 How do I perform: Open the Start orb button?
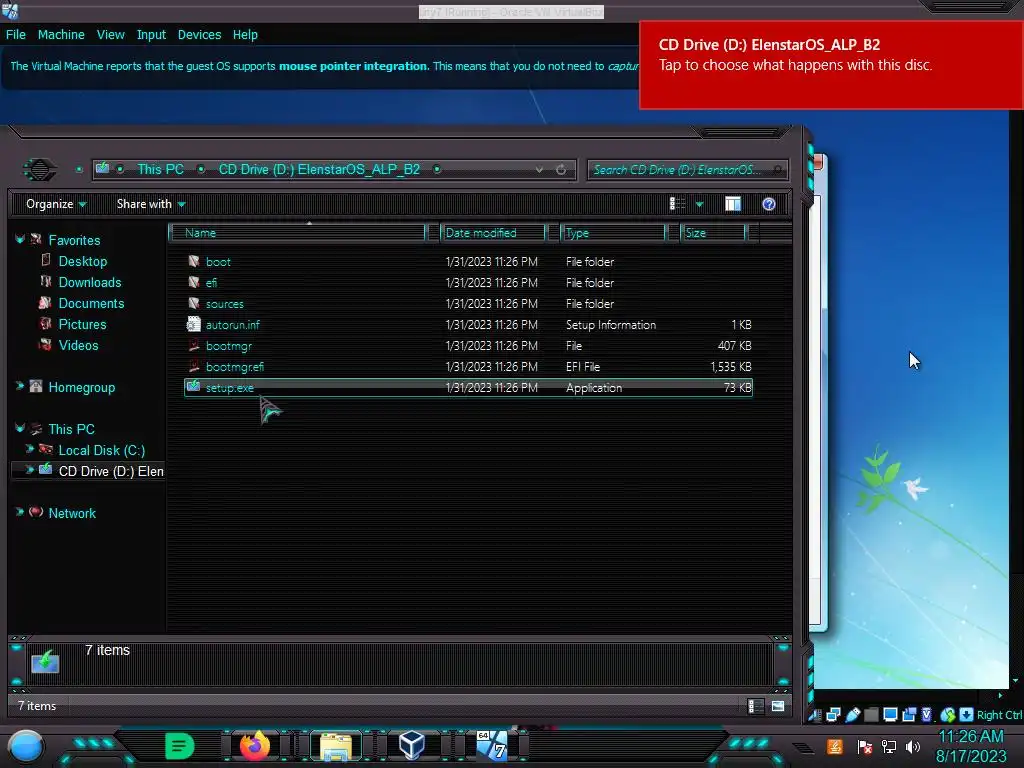pos(25,746)
